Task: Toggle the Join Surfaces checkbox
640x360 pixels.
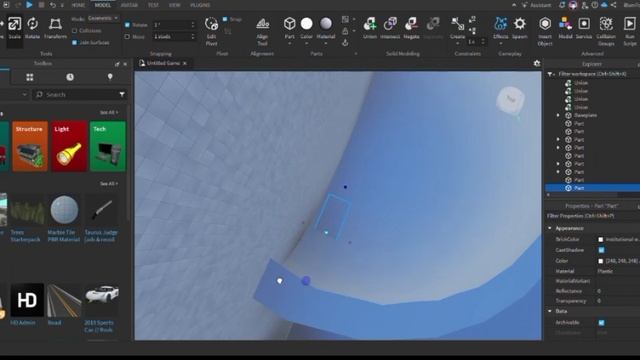Action: pos(74,42)
